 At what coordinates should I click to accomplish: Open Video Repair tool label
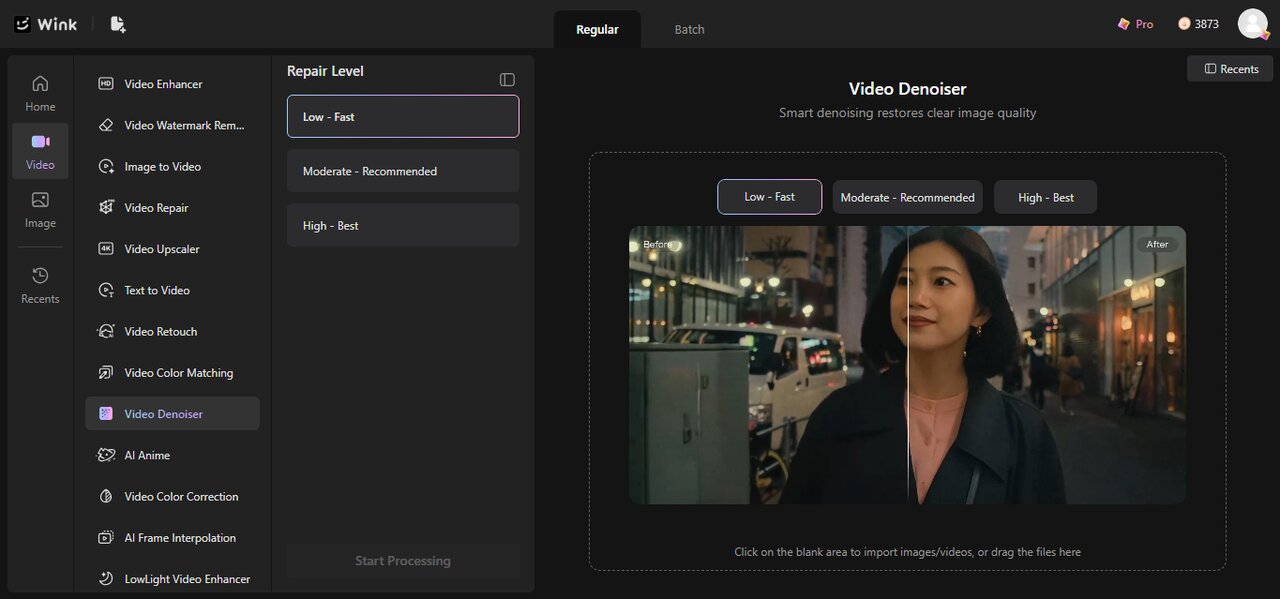(x=156, y=208)
